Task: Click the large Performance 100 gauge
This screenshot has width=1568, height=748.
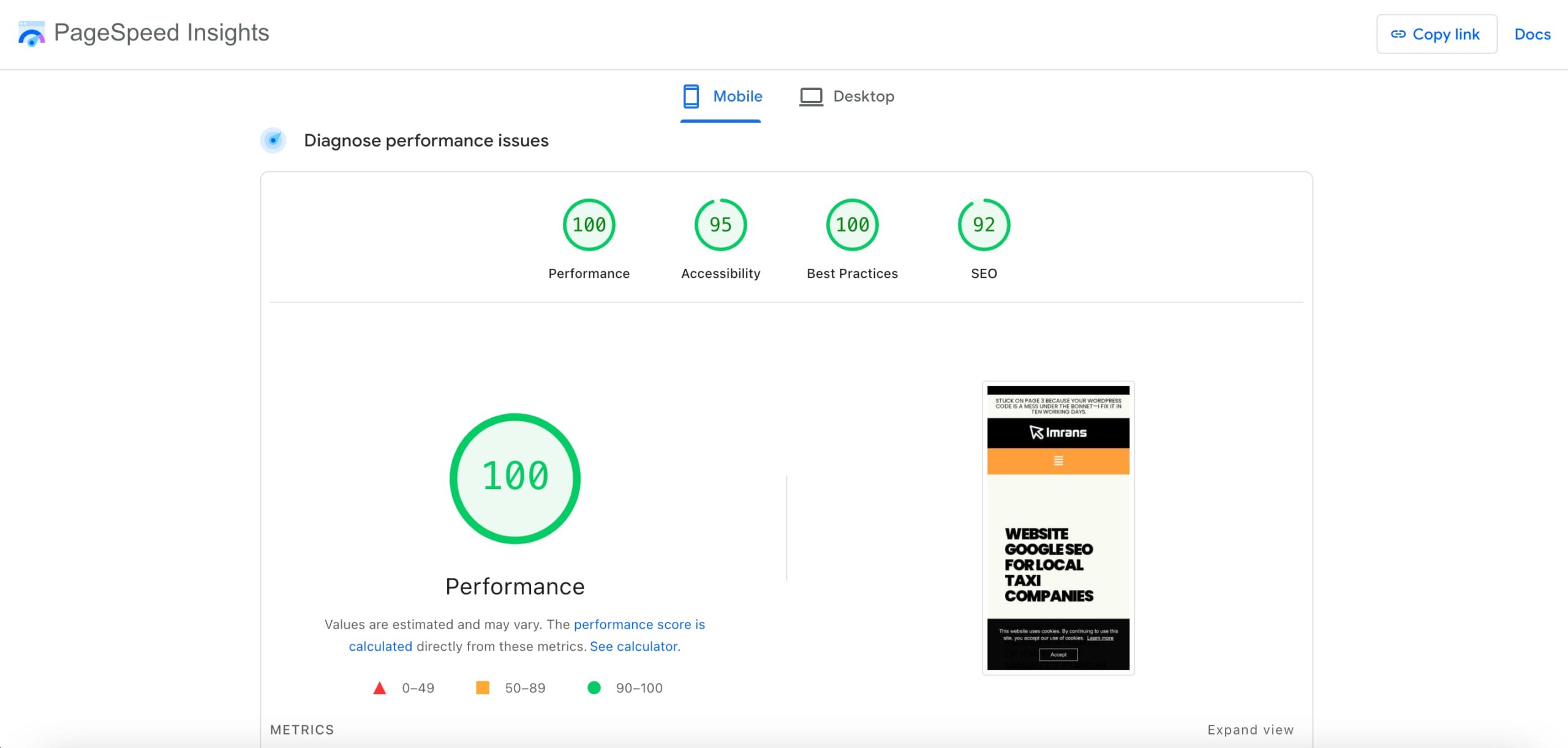Action: 515,478
